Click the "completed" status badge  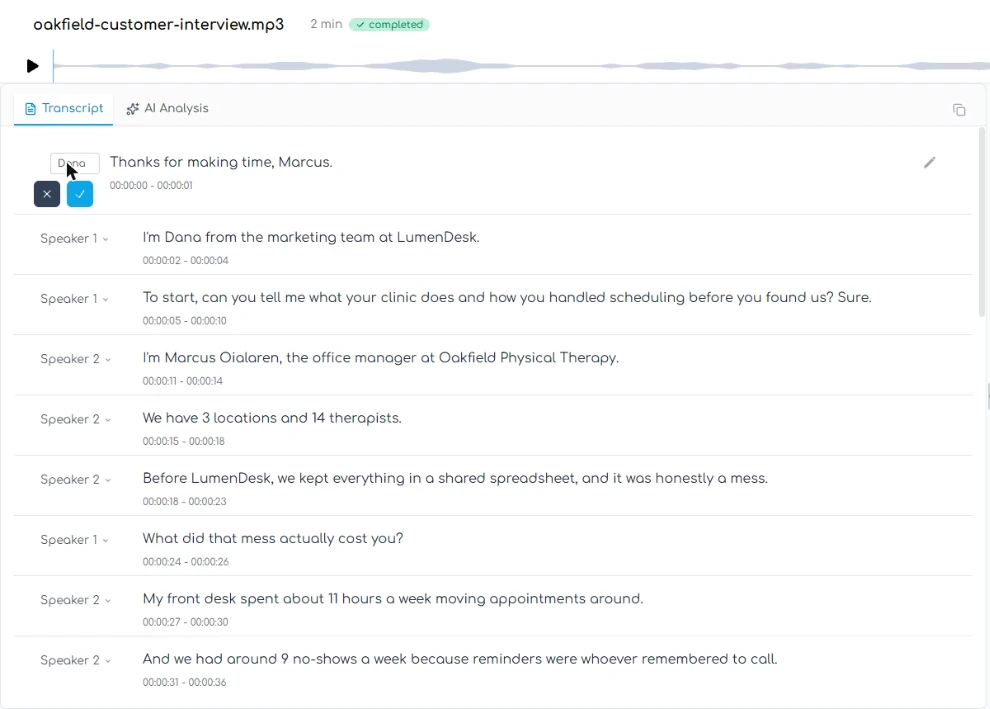coord(390,25)
